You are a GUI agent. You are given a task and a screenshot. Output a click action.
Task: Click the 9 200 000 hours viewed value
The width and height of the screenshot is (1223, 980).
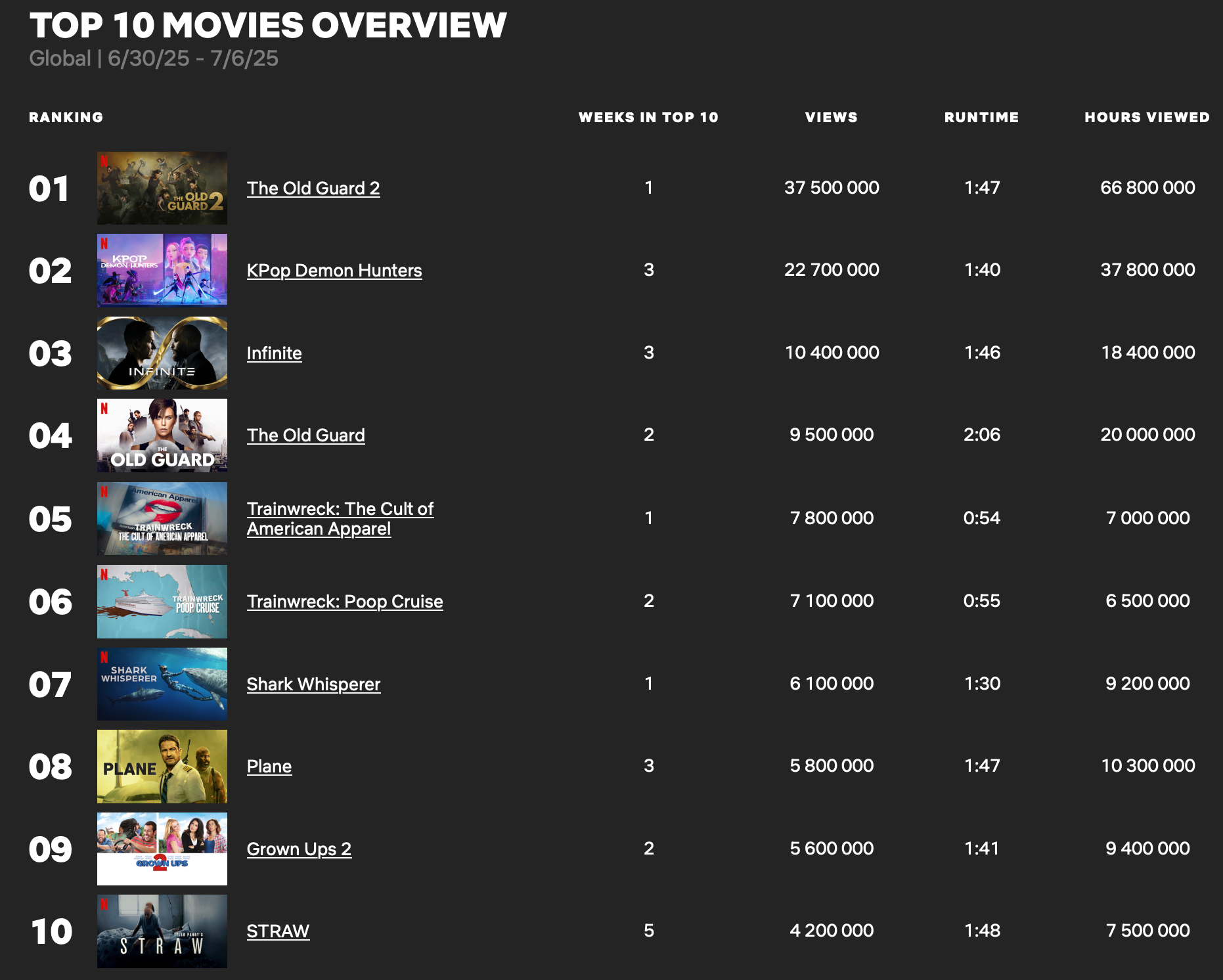[x=1147, y=684]
